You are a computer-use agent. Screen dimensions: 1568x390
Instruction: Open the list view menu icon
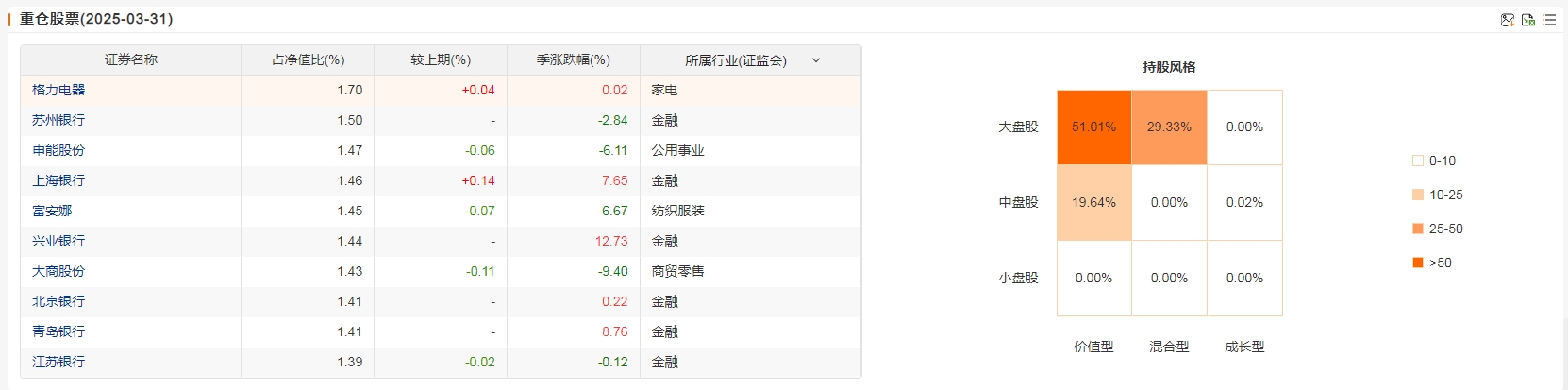click(x=1549, y=20)
